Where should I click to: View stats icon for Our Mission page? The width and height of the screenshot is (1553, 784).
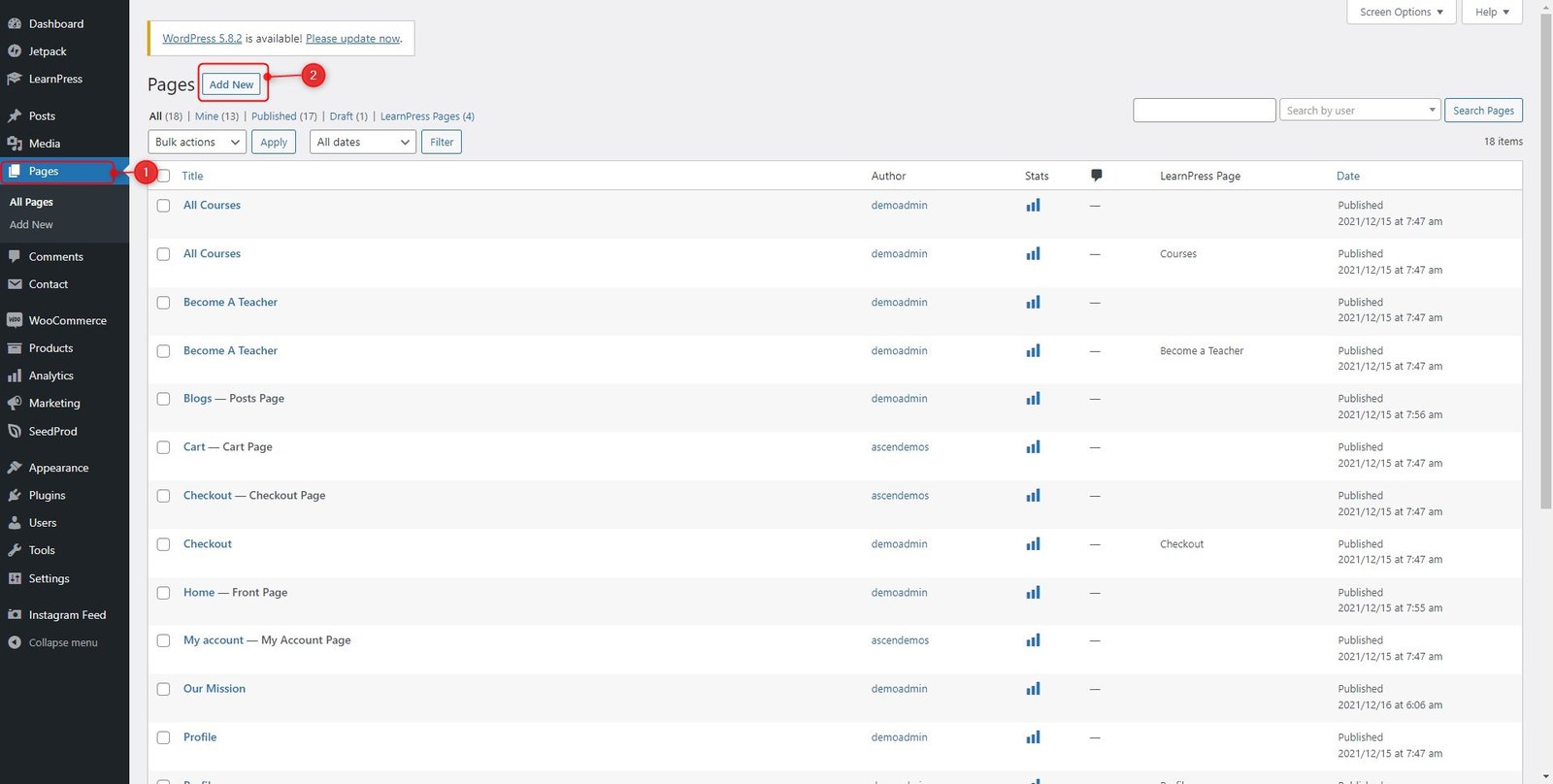tap(1033, 689)
